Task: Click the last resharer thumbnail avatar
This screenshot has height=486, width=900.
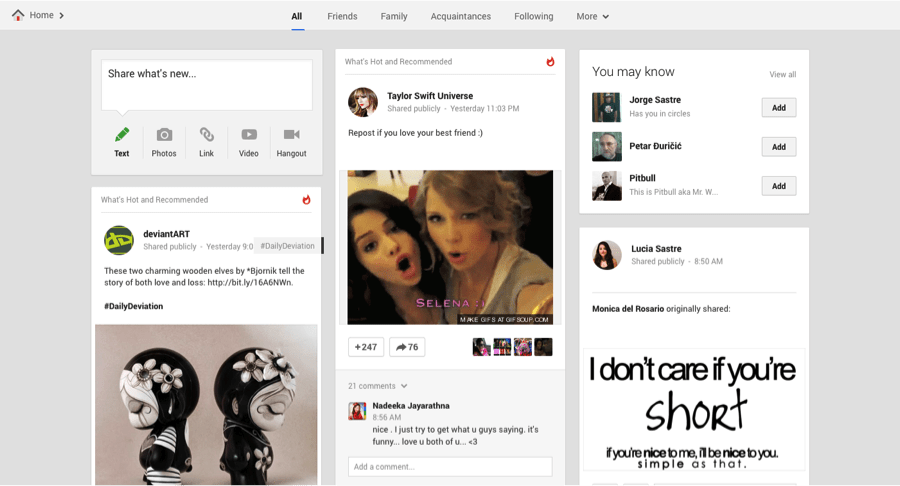Action: [x=543, y=347]
